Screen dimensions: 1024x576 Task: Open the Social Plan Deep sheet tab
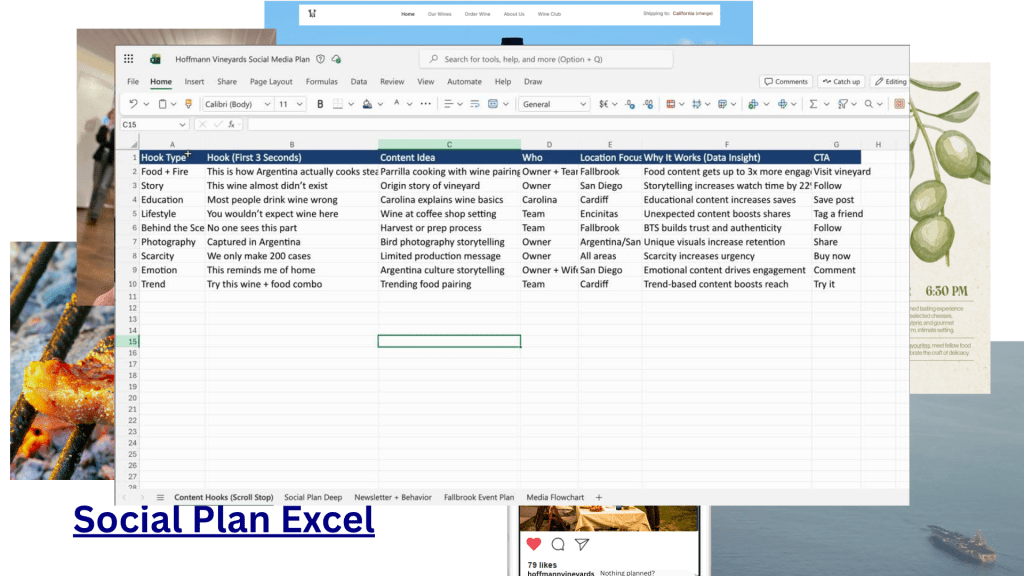[x=313, y=498]
